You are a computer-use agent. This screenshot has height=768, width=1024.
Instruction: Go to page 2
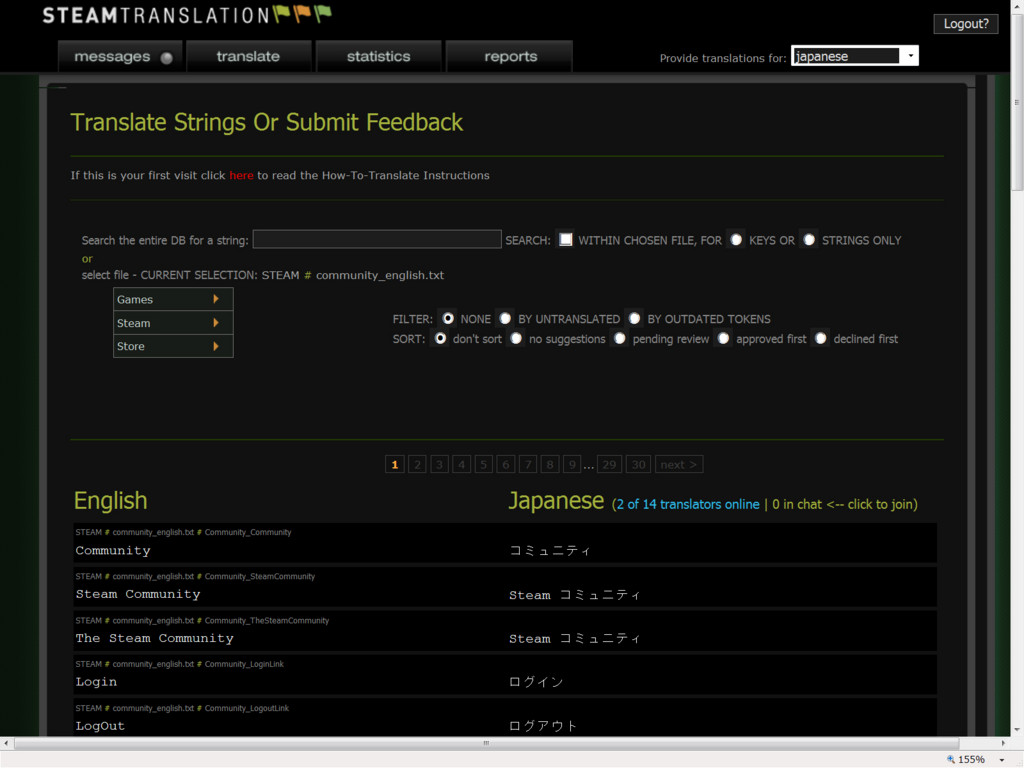(x=417, y=464)
